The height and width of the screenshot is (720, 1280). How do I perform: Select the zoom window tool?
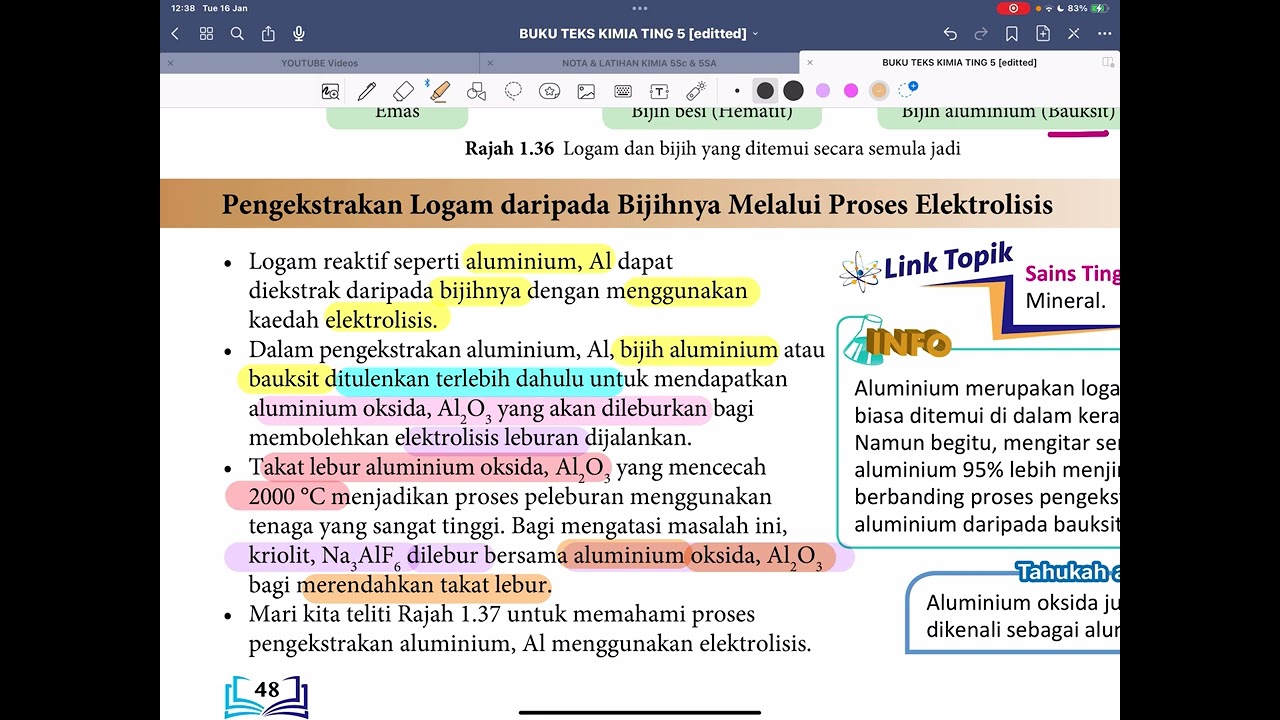[x=330, y=91]
